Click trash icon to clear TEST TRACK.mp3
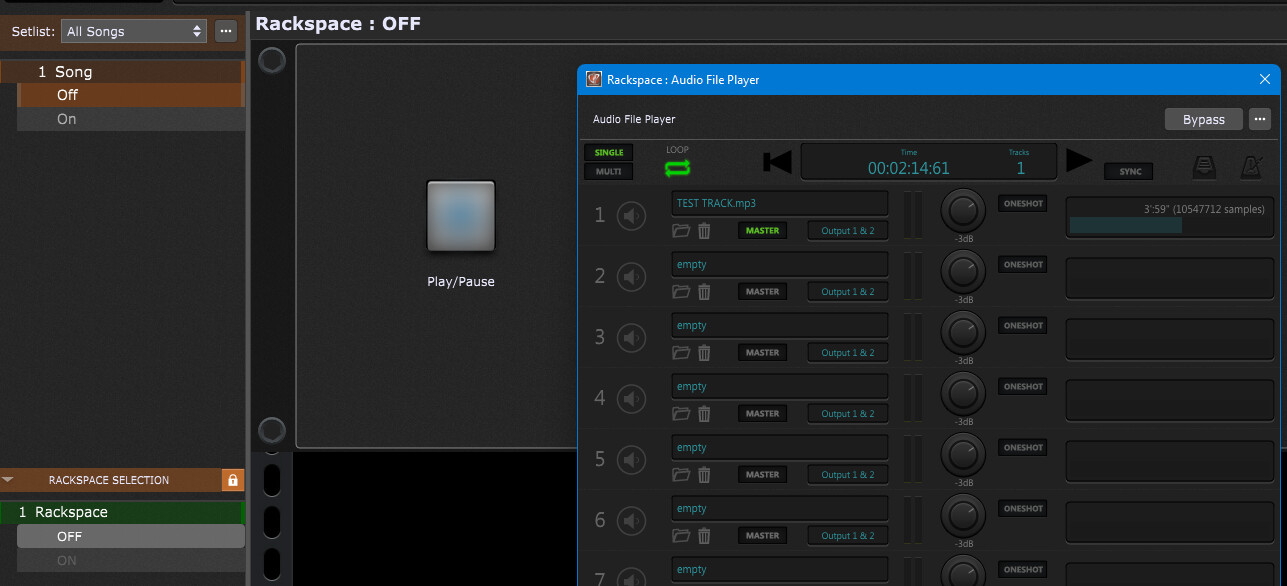This screenshot has height=586, width=1287. [704, 231]
